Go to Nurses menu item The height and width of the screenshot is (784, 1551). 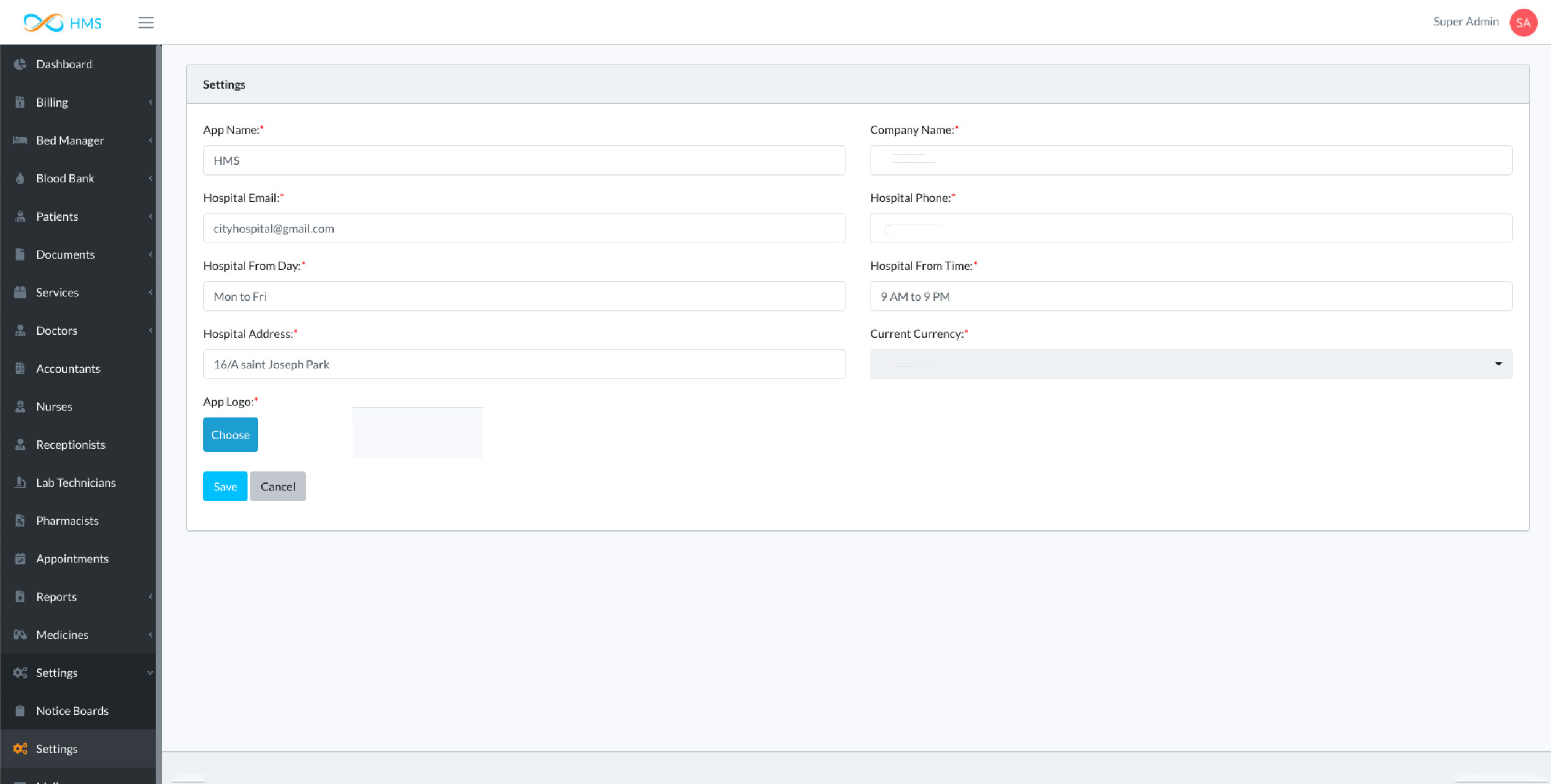(x=54, y=407)
